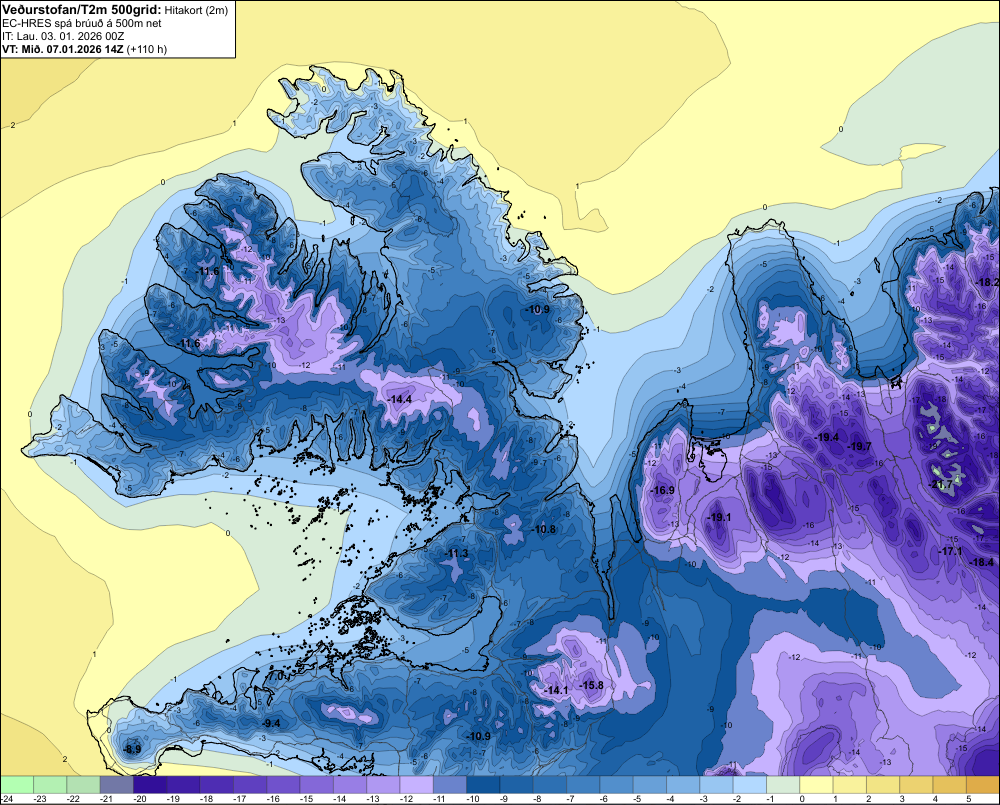Select the -17 legend color swatch
1000x805 pixels.
[x=250, y=784]
